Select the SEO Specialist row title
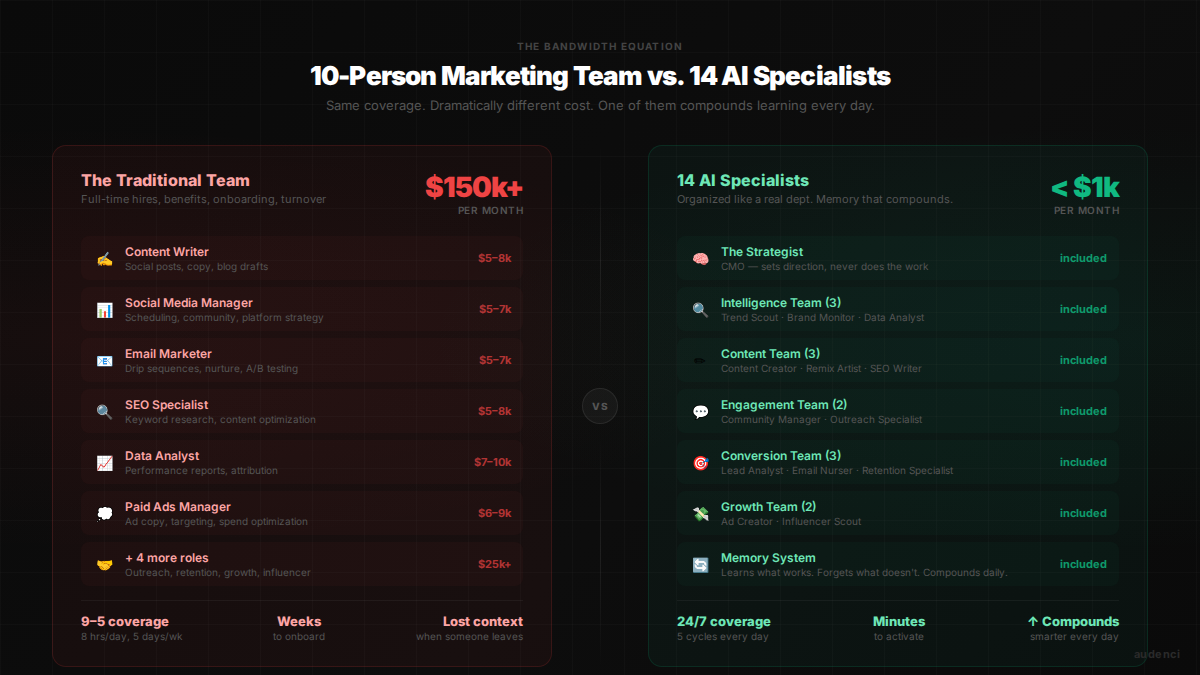This screenshot has height=675, width=1200. point(166,405)
